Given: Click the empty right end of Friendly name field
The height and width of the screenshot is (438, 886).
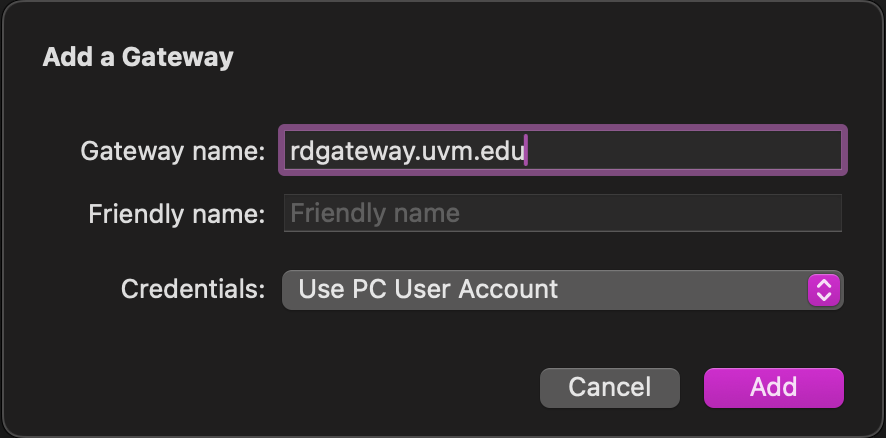Looking at the screenshot, I should (x=760, y=213).
